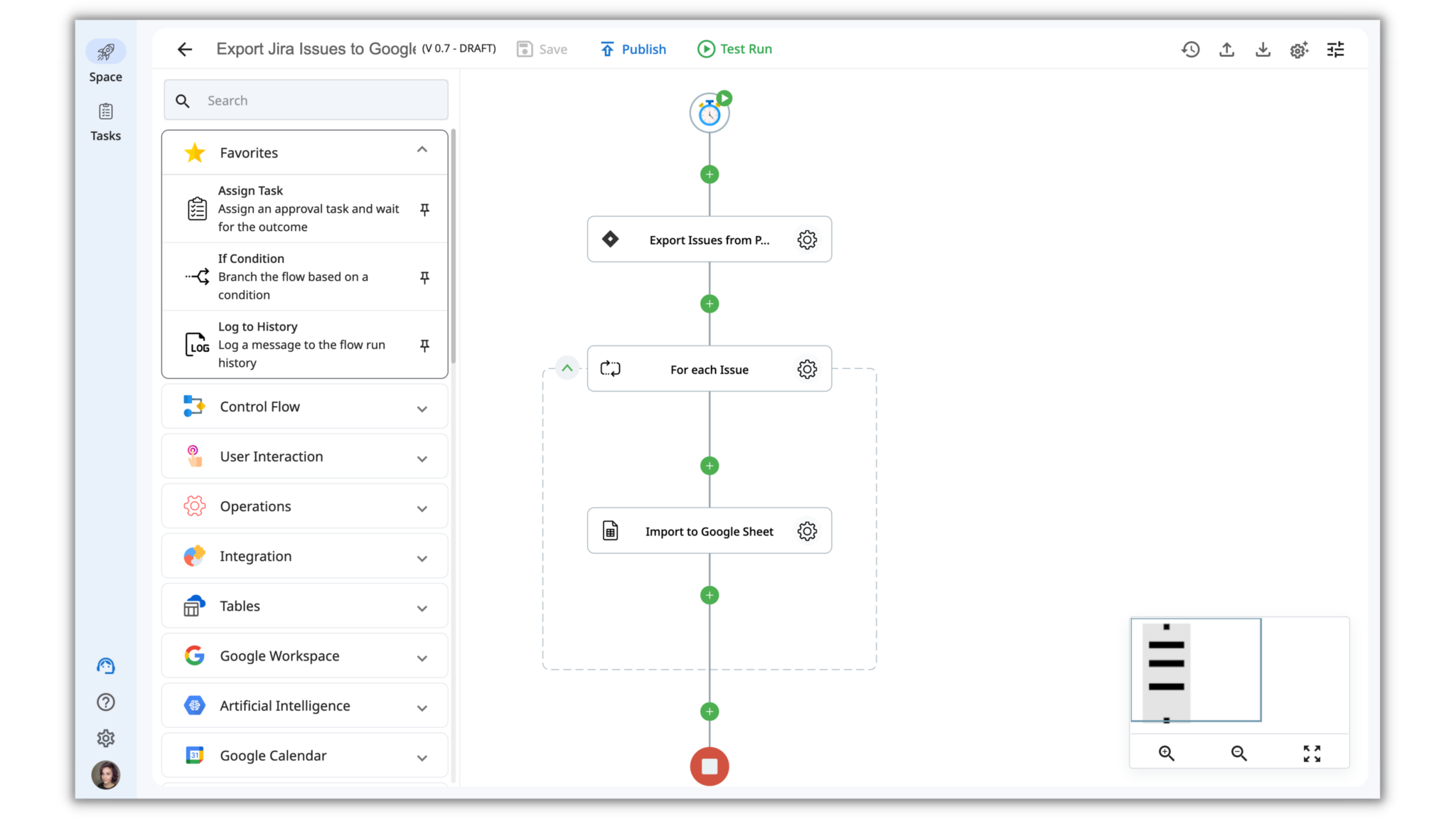
Task: Open the Tasks panel in the left rail
Action: 105,119
